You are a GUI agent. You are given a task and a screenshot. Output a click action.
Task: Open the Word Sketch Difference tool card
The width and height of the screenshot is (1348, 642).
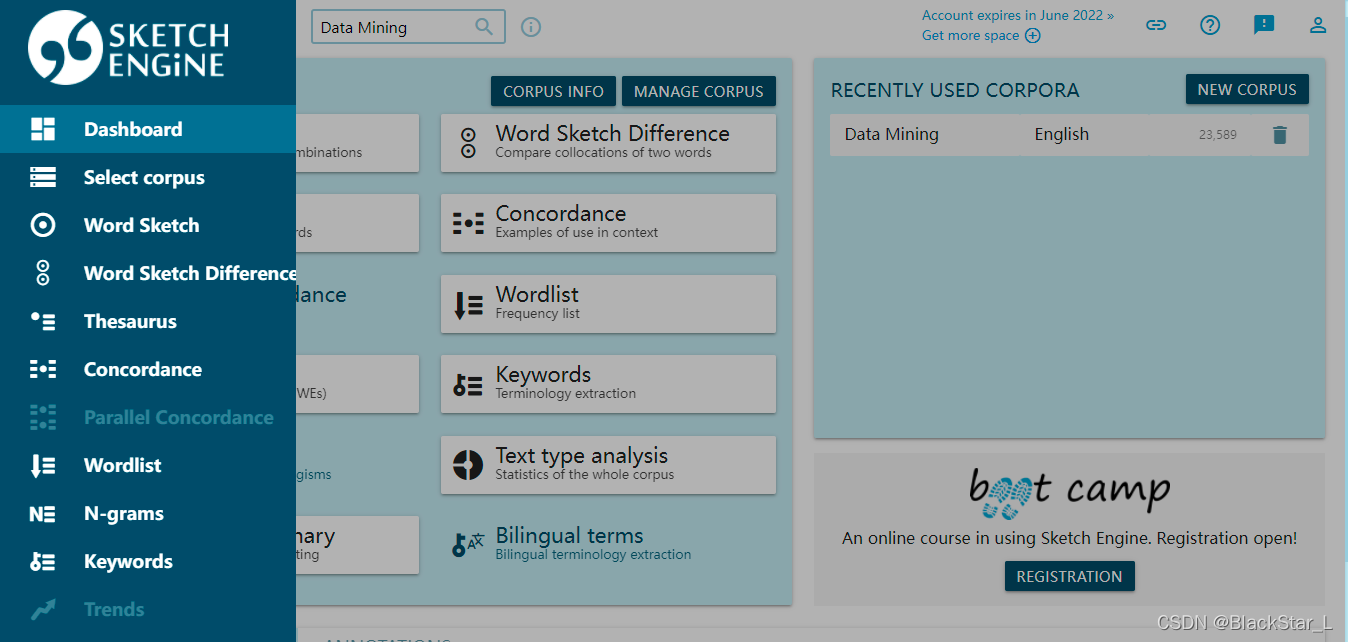[x=608, y=142]
